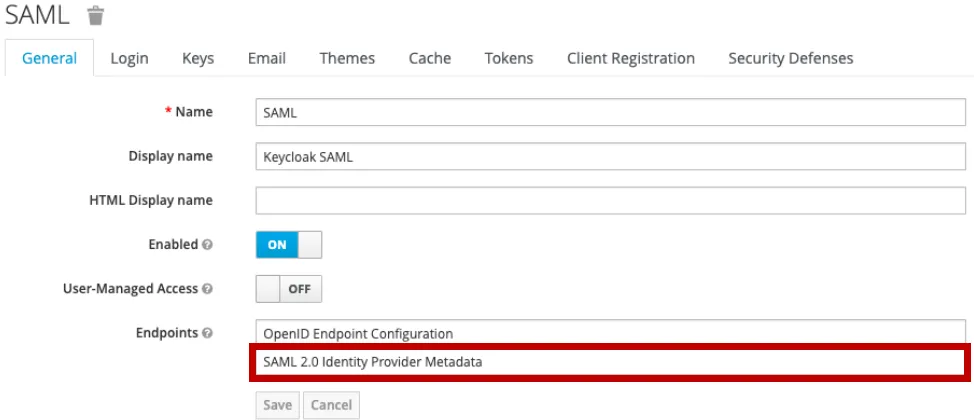
Task: Turn on User-Managed Access switch
Action: pyautogui.click(x=289, y=289)
